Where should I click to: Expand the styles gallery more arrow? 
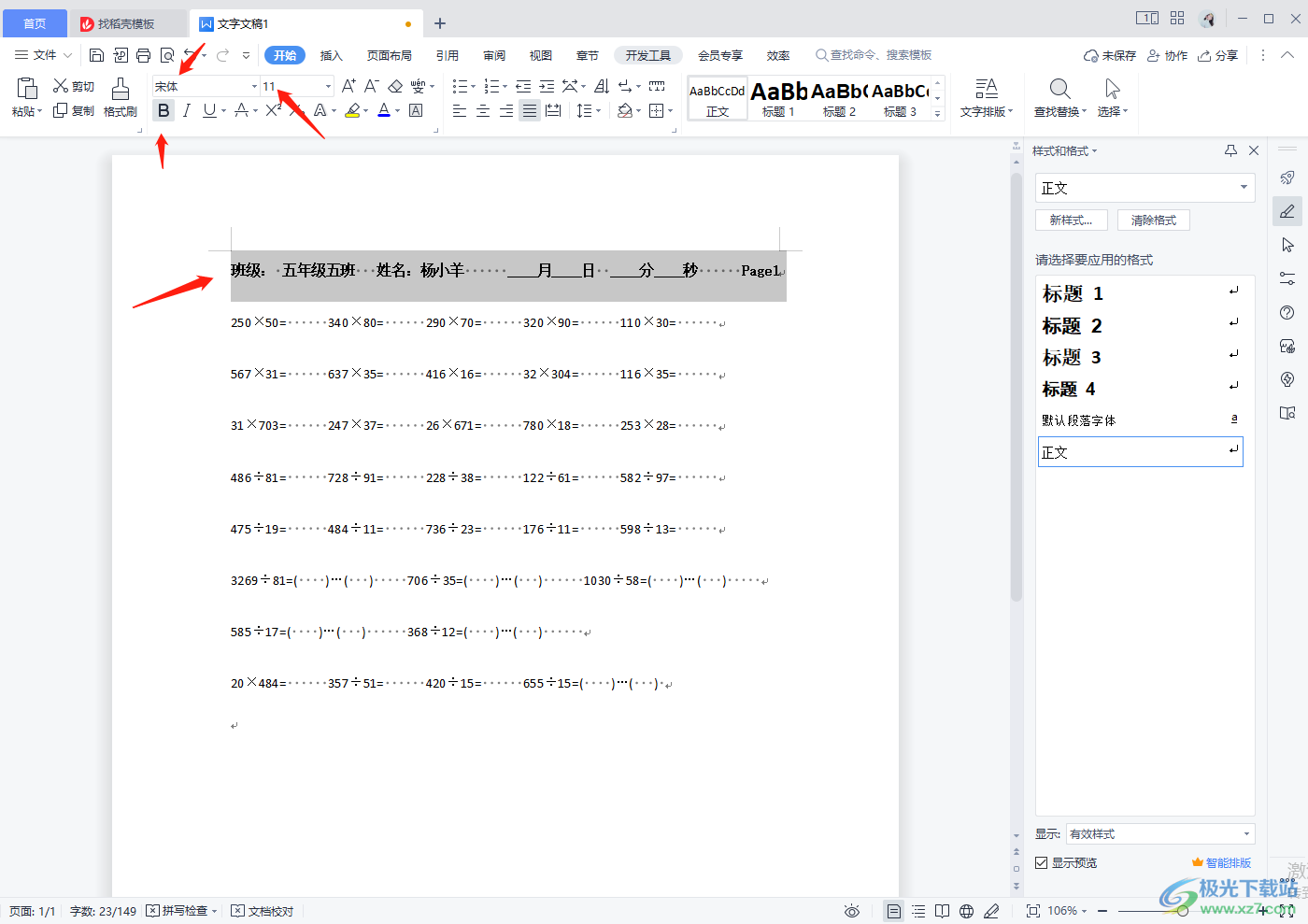(937, 113)
